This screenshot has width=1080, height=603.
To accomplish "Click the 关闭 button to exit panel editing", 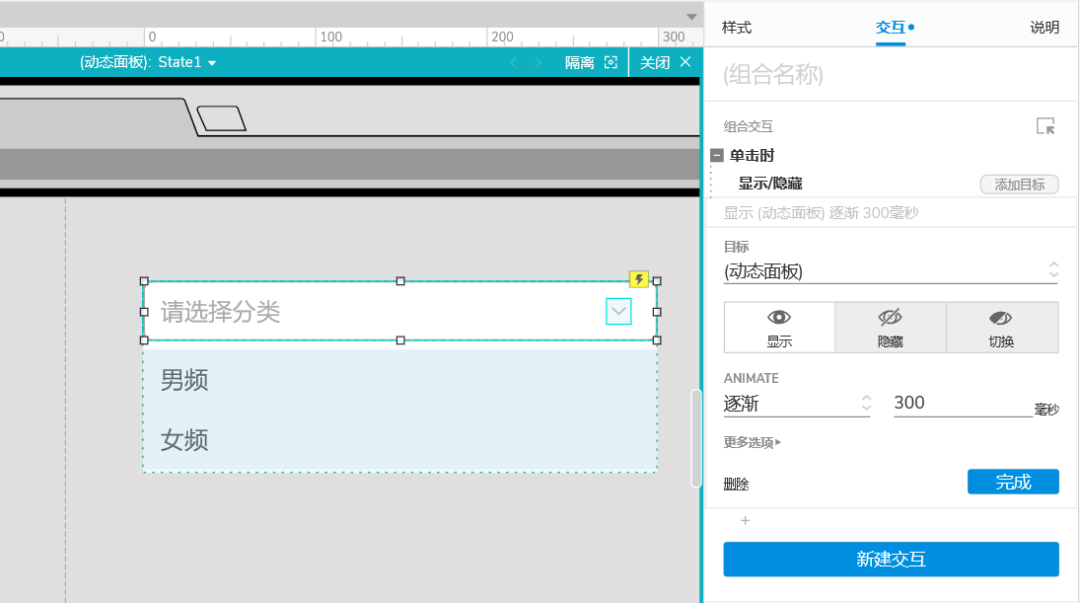I will click(x=665, y=63).
